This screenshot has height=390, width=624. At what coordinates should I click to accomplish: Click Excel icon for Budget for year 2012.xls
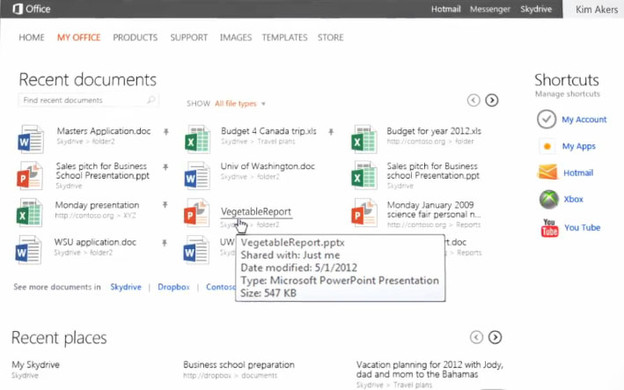(x=364, y=139)
